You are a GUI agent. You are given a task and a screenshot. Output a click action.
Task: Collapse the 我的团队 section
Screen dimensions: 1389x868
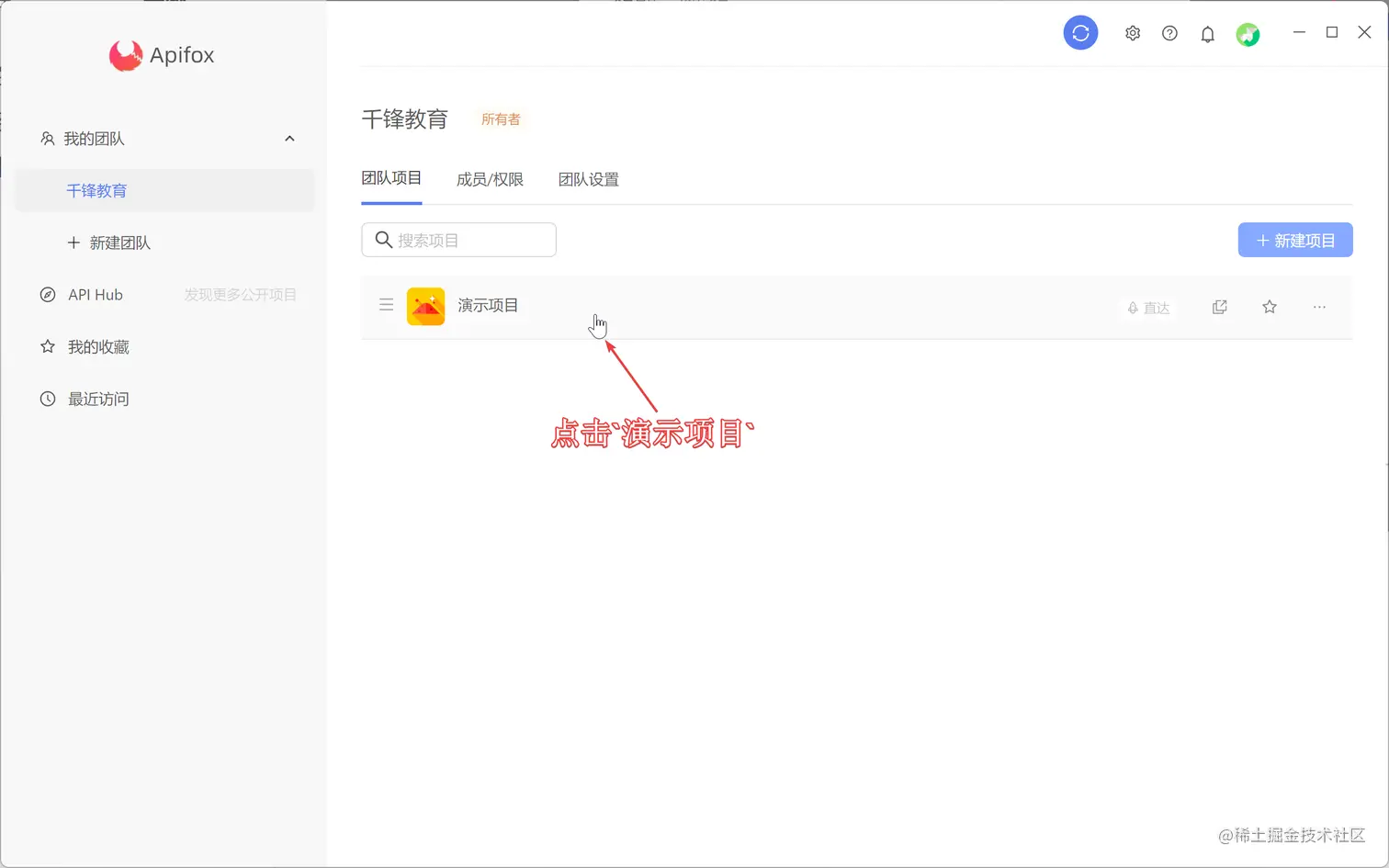tap(289, 139)
